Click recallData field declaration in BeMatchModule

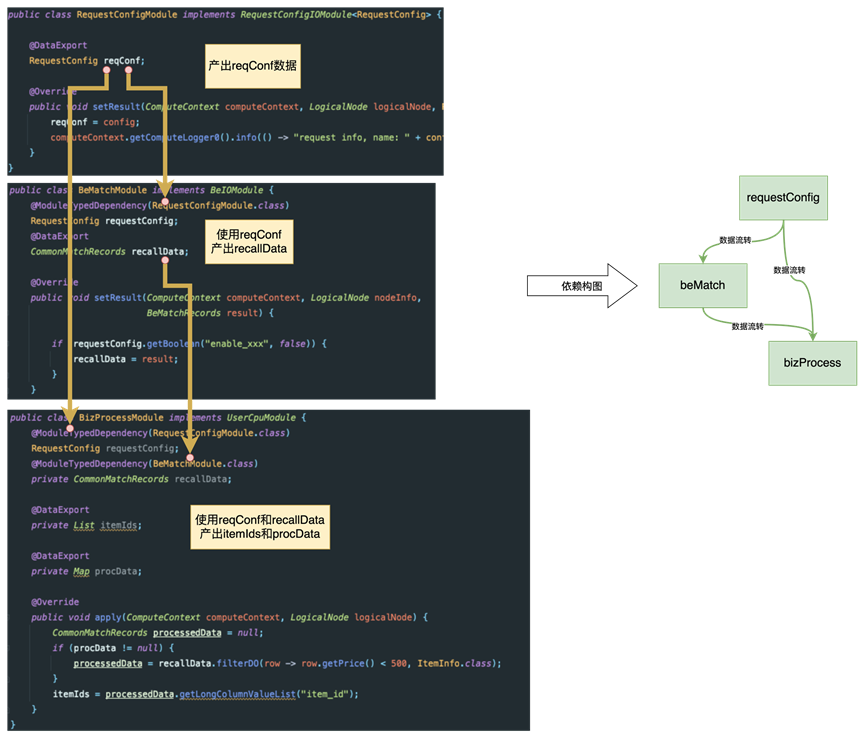tap(160, 252)
